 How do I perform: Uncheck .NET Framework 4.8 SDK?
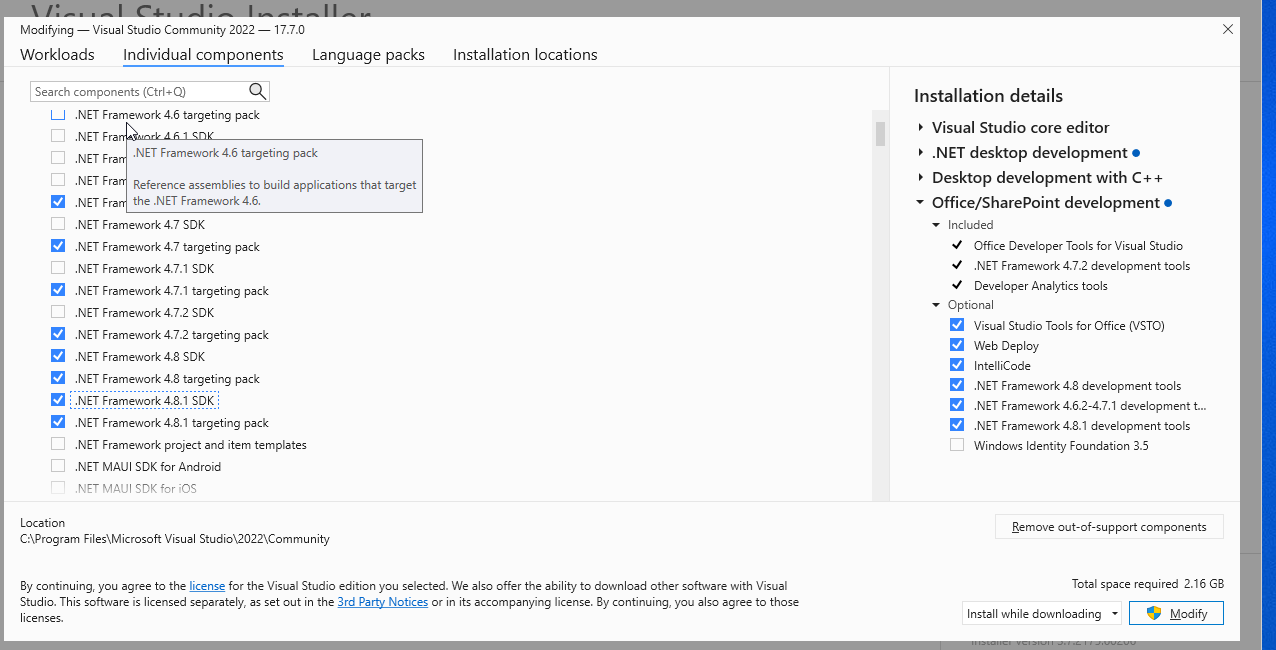pos(58,356)
